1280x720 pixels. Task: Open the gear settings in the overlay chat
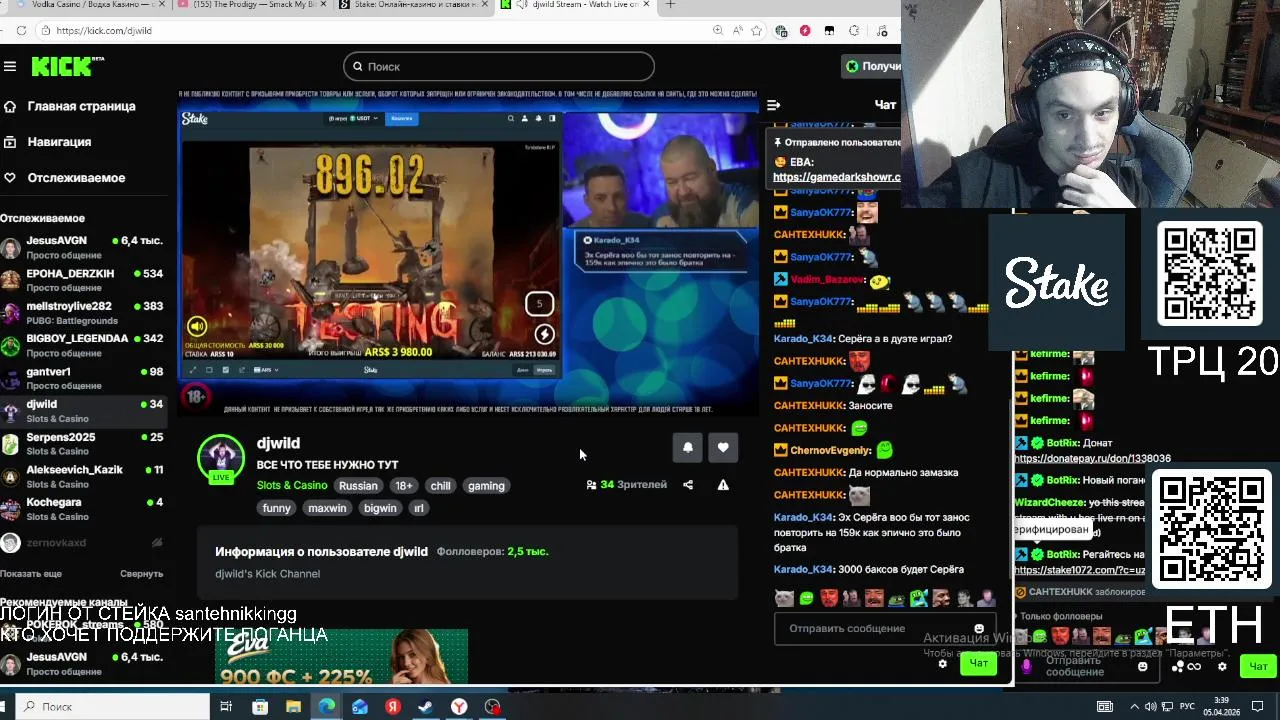[1221, 666]
